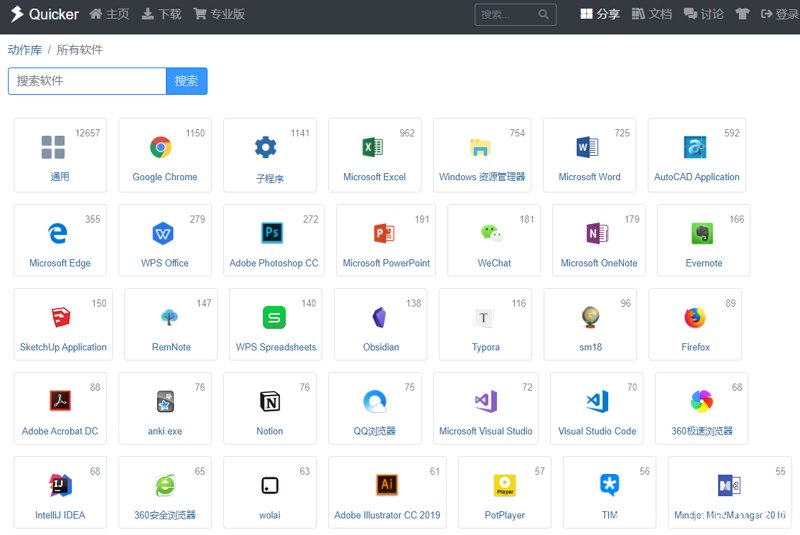Select the Typora icon

click(x=484, y=317)
